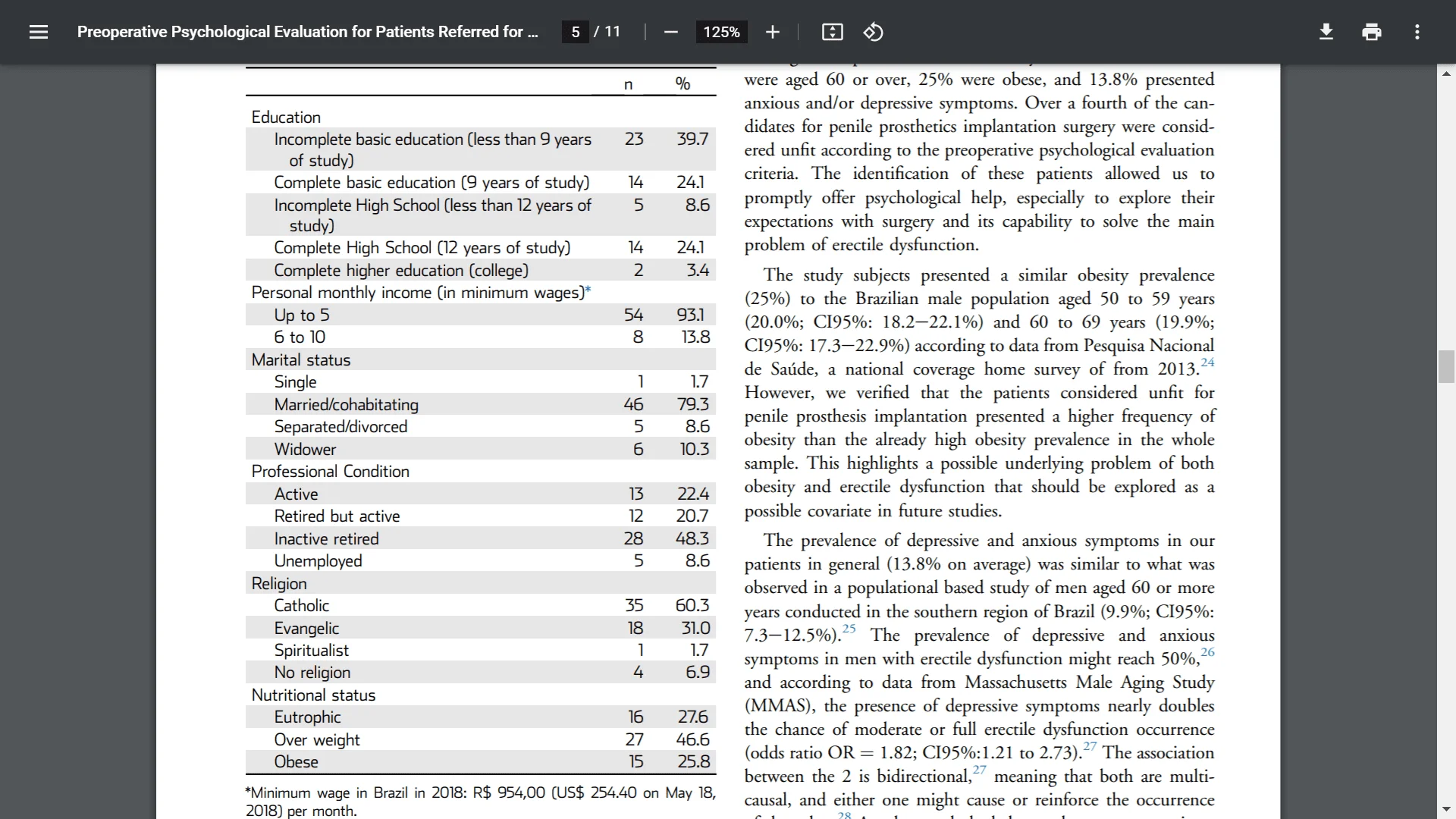Print the document
Viewport: 1456px width, 819px height.
point(1371,32)
